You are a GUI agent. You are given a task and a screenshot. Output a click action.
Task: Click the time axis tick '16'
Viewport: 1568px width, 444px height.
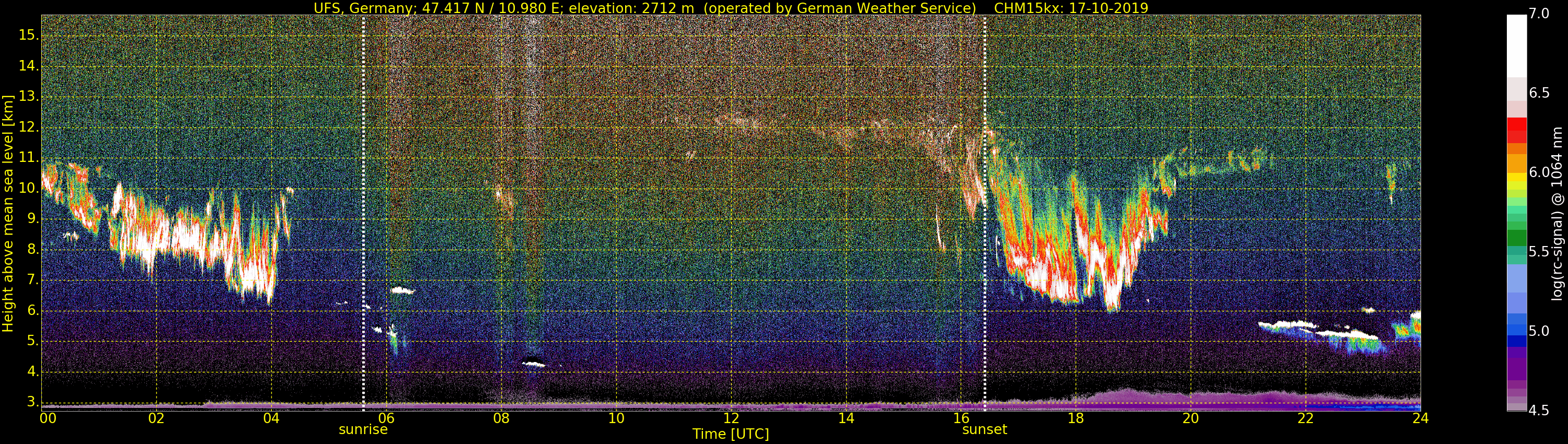click(x=961, y=418)
